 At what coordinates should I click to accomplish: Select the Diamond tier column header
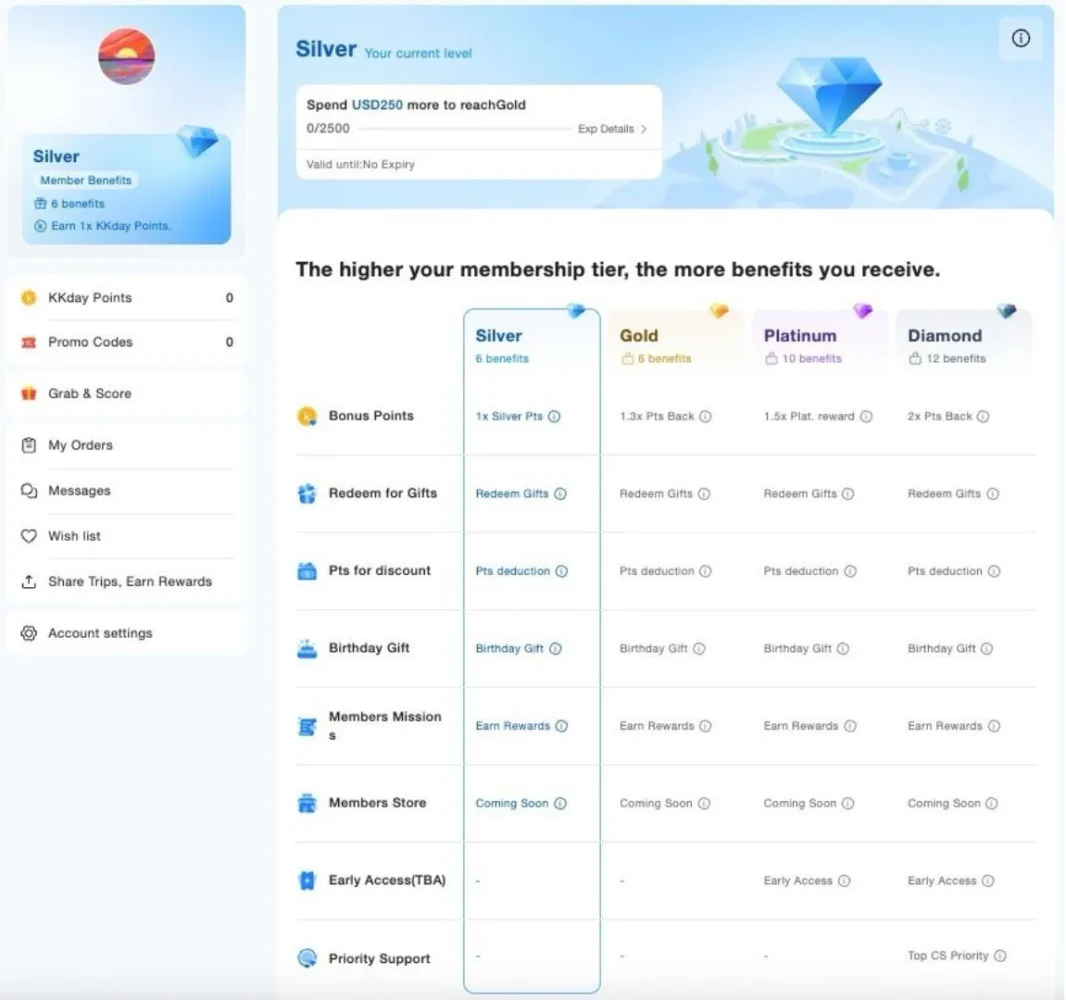point(964,344)
